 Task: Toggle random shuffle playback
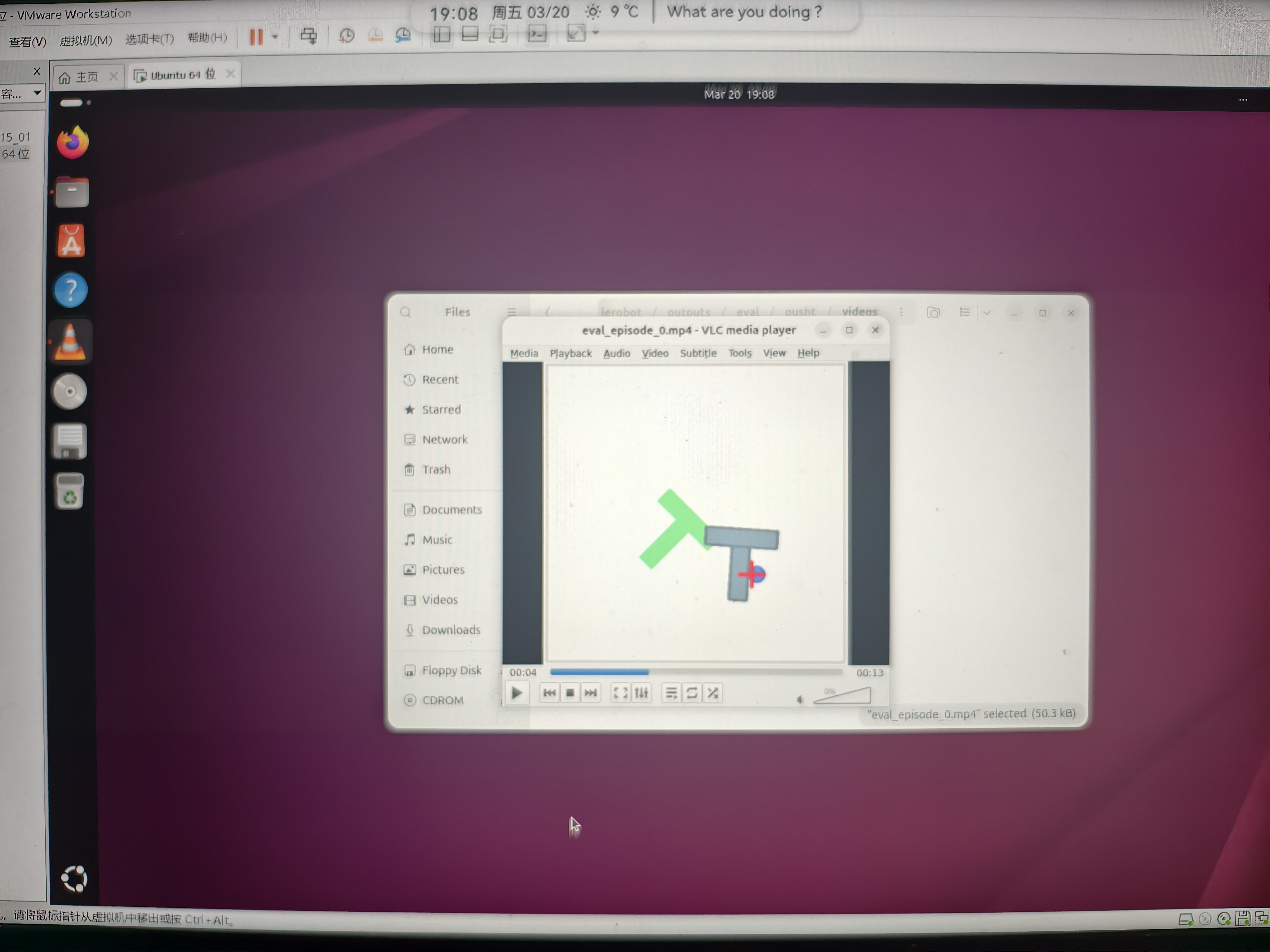[713, 693]
